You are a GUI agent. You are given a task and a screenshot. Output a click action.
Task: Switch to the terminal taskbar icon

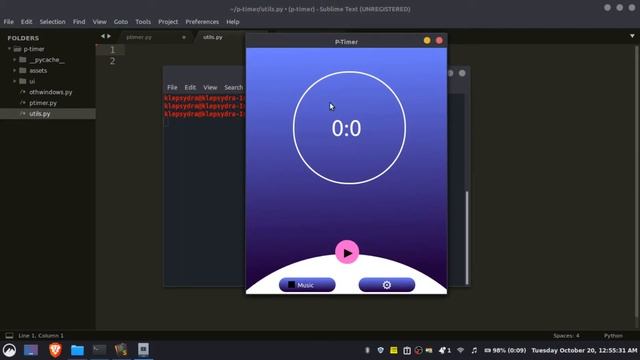[x=99, y=349]
